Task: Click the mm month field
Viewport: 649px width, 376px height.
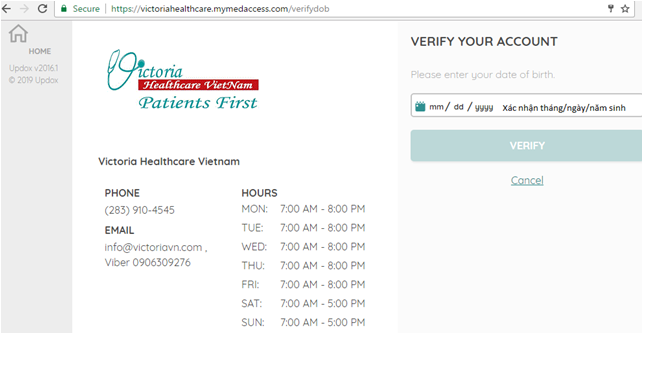Action: (x=436, y=107)
